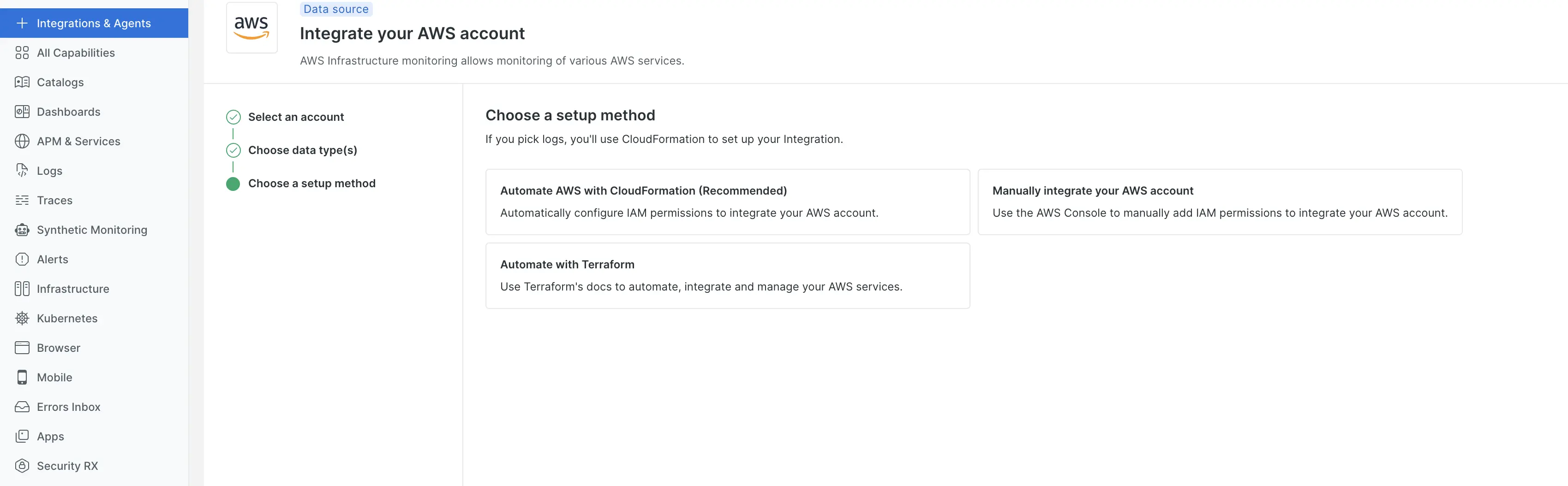
Task: Navigate to Dashboards
Action: (94, 112)
